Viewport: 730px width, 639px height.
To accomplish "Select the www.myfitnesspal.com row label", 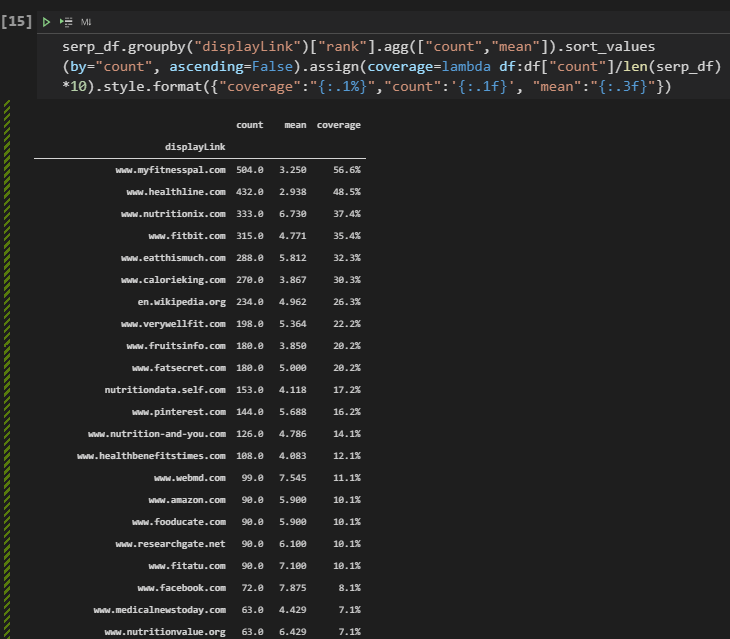I will [x=170, y=170].
